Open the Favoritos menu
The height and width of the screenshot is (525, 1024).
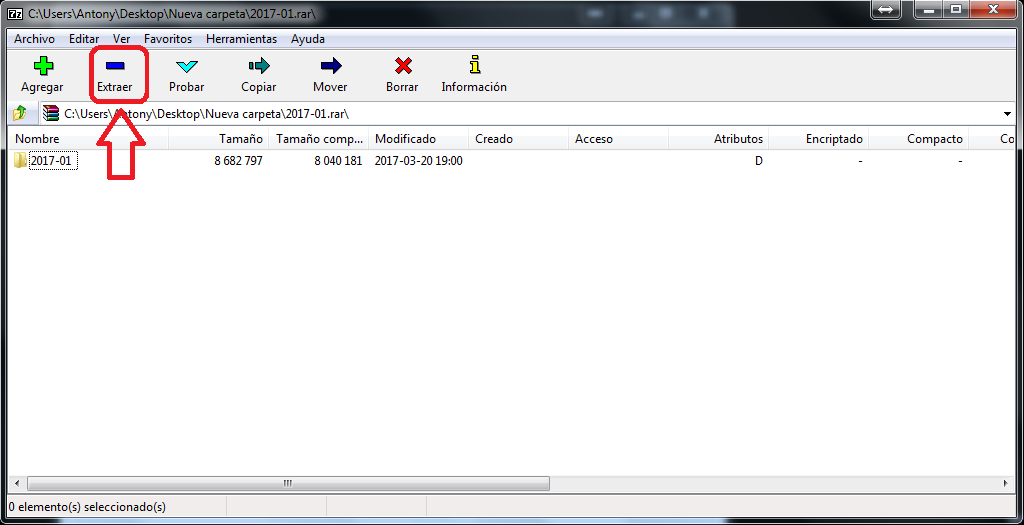pyautogui.click(x=168, y=39)
